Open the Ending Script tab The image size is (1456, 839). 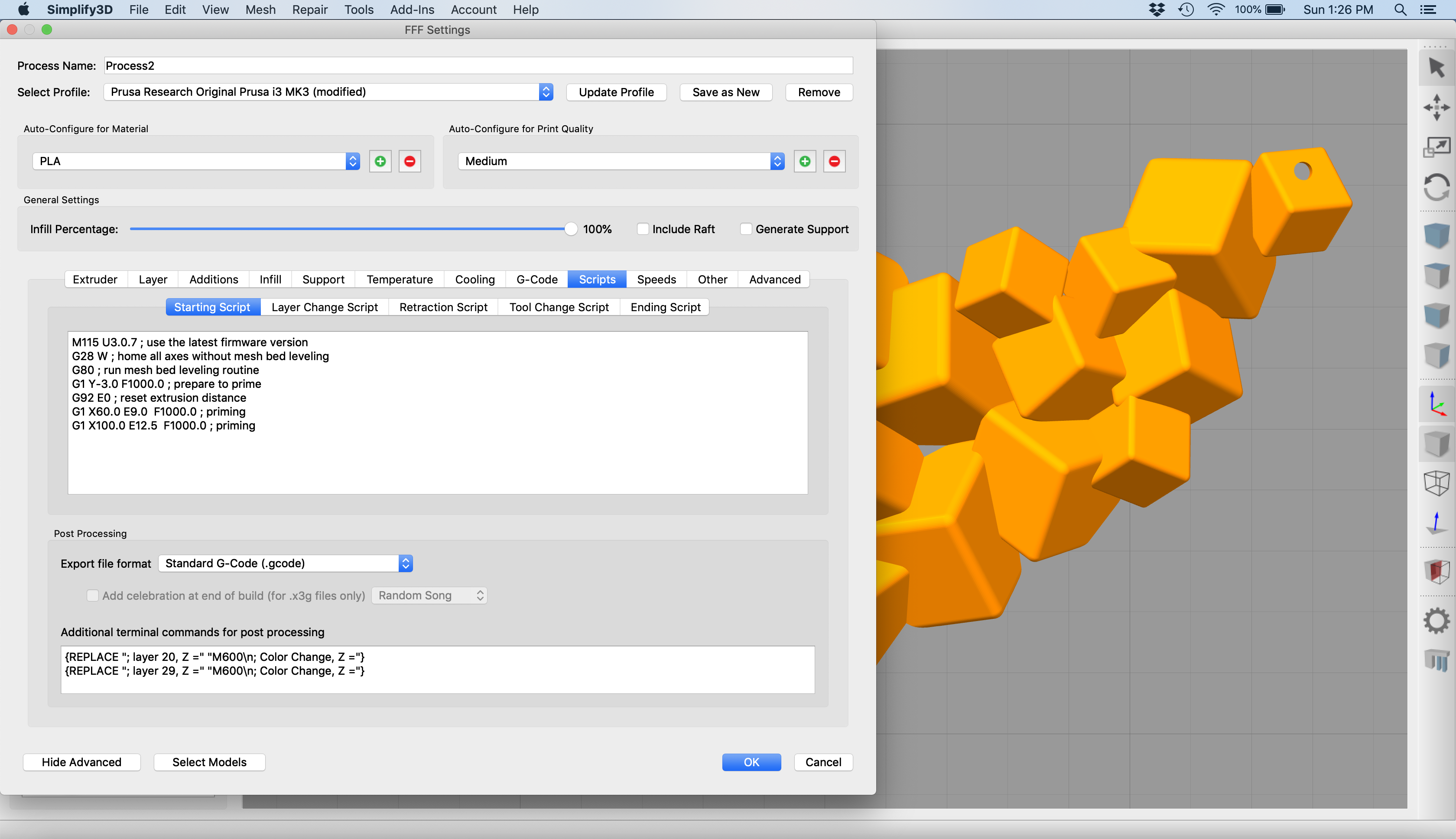click(665, 307)
